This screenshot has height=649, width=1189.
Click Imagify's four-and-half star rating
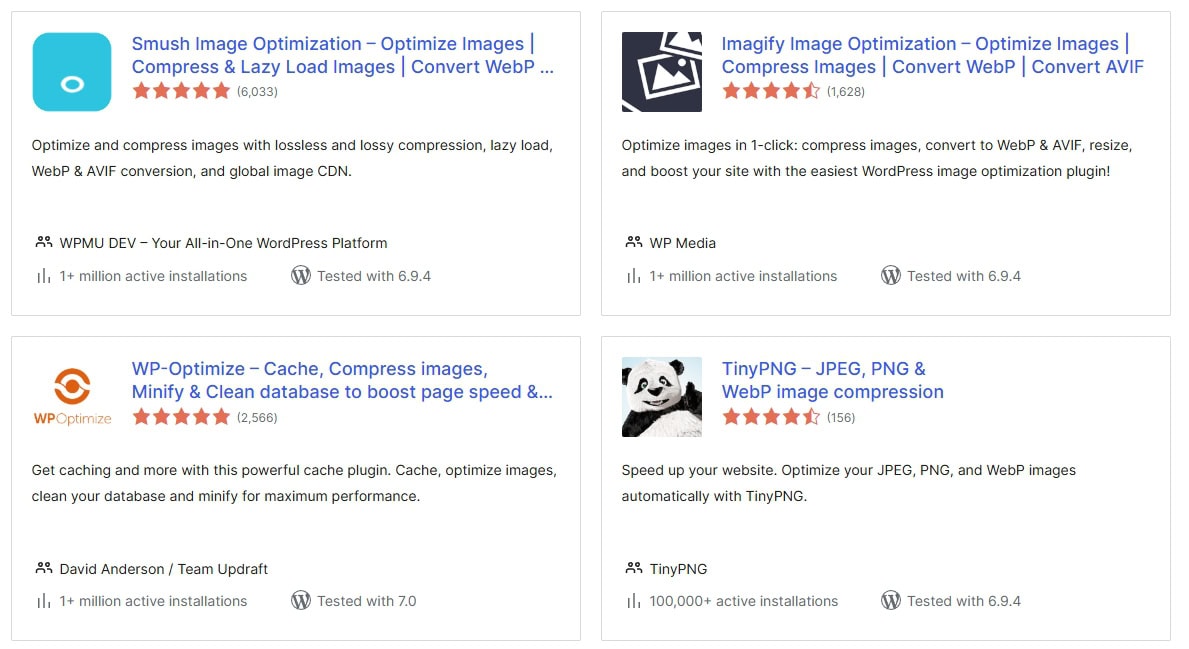coord(772,90)
